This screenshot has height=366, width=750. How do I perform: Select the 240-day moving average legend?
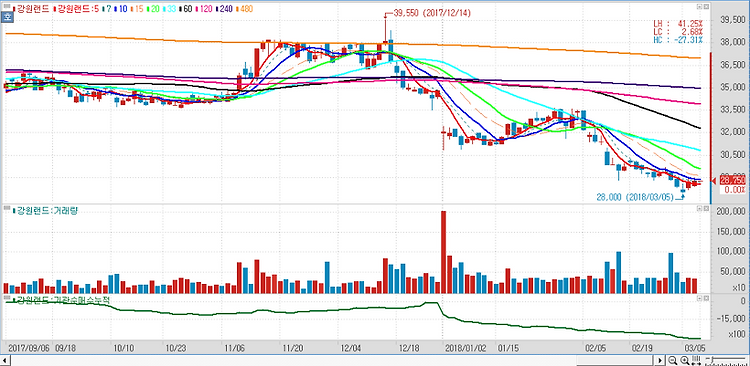pyautogui.click(x=223, y=9)
